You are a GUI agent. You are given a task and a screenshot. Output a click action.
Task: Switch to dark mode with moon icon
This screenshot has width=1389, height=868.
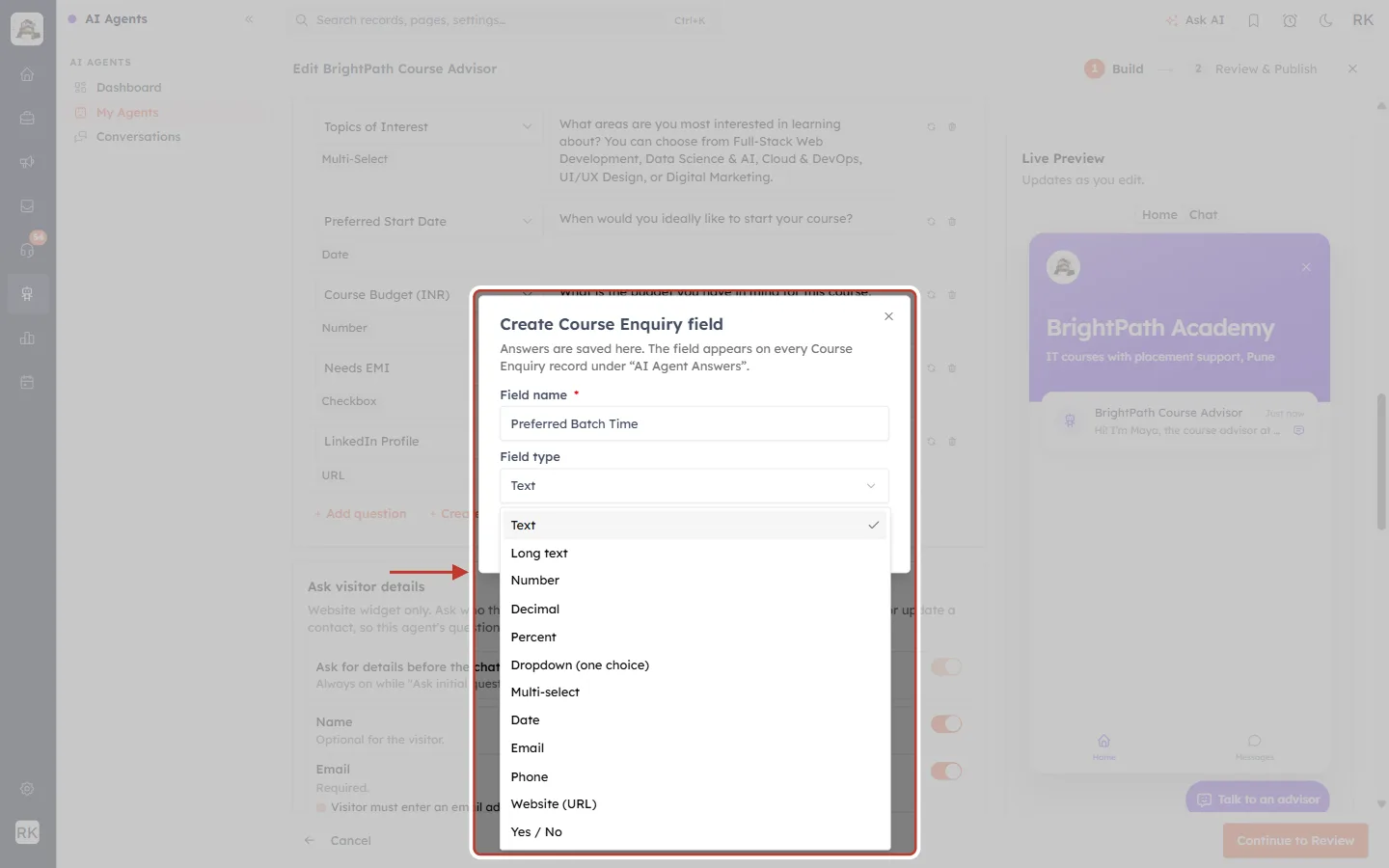1326,20
